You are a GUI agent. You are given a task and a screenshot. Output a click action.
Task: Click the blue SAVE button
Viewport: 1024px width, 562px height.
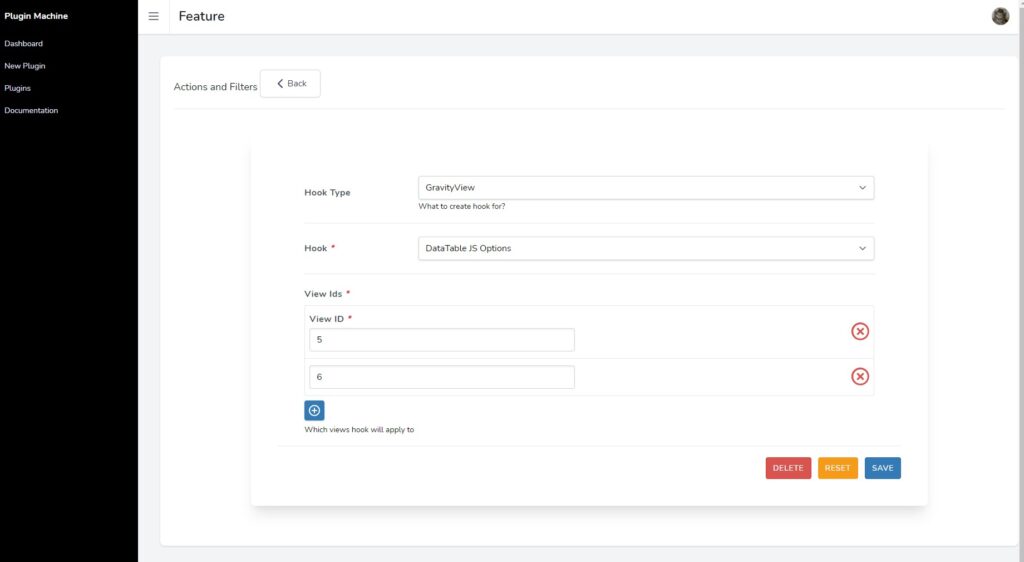tap(882, 468)
